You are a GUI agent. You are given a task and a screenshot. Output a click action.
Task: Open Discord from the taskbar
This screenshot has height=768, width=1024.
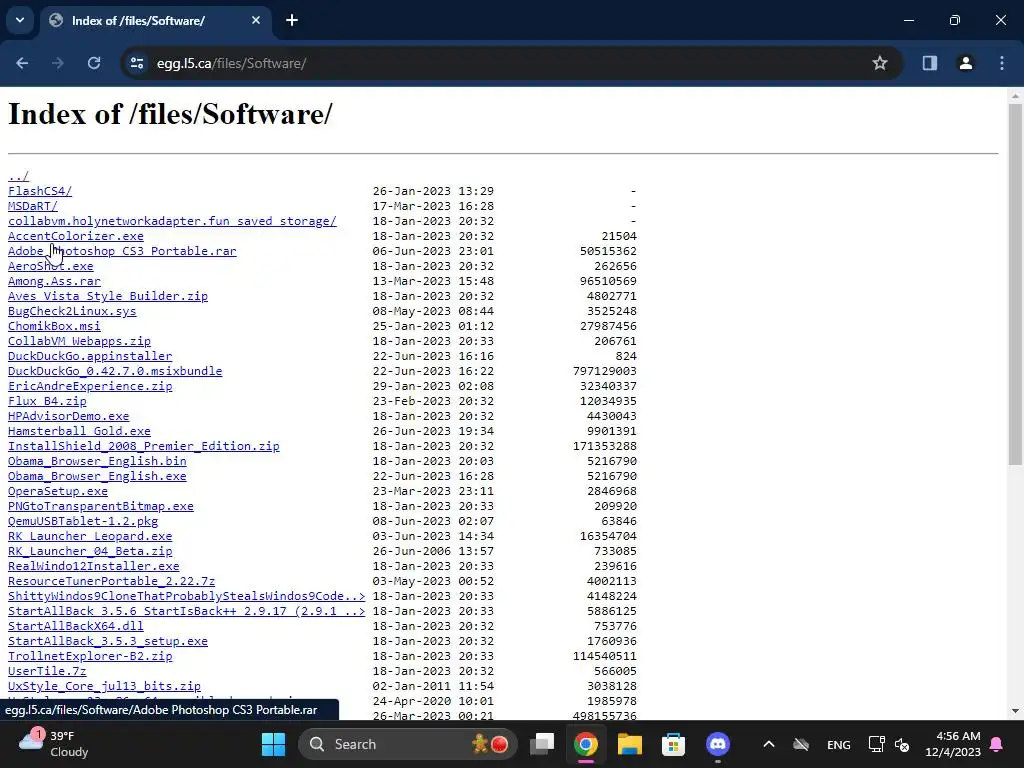tap(717, 744)
